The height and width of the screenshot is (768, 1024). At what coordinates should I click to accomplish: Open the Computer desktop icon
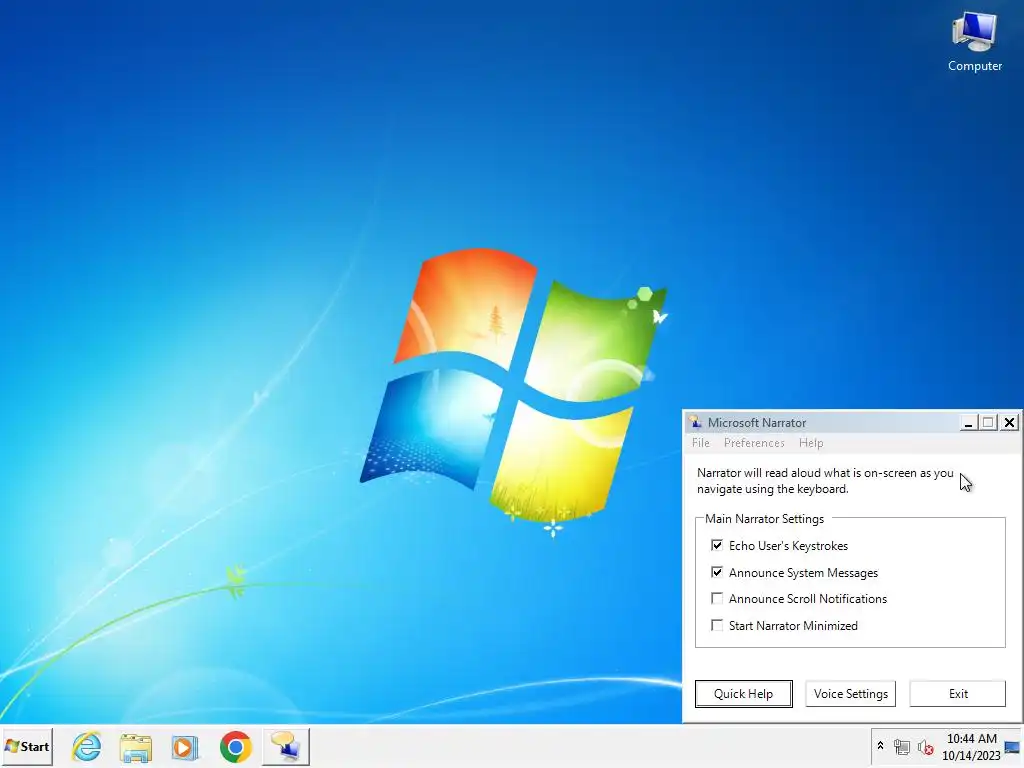pyautogui.click(x=974, y=42)
